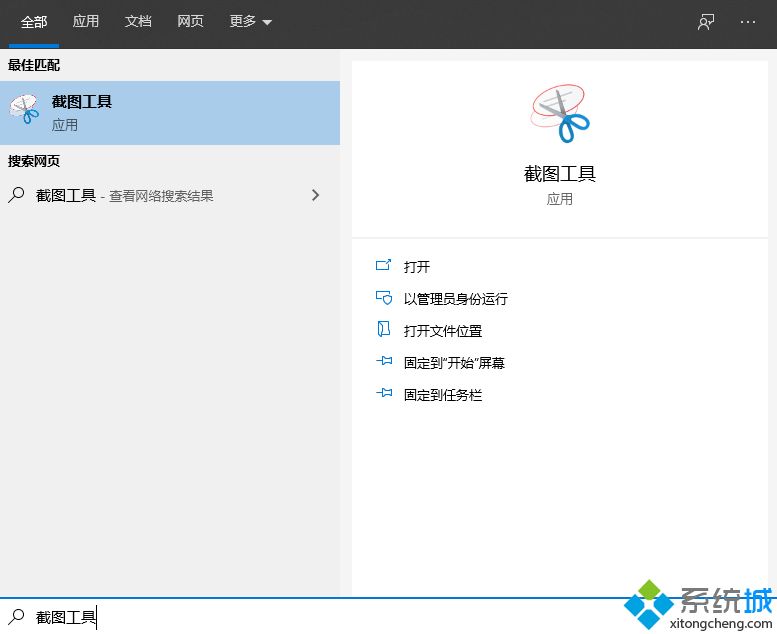Click the magnifier icon beside web result
Viewport: 777px width, 634px height.
pos(16,195)
